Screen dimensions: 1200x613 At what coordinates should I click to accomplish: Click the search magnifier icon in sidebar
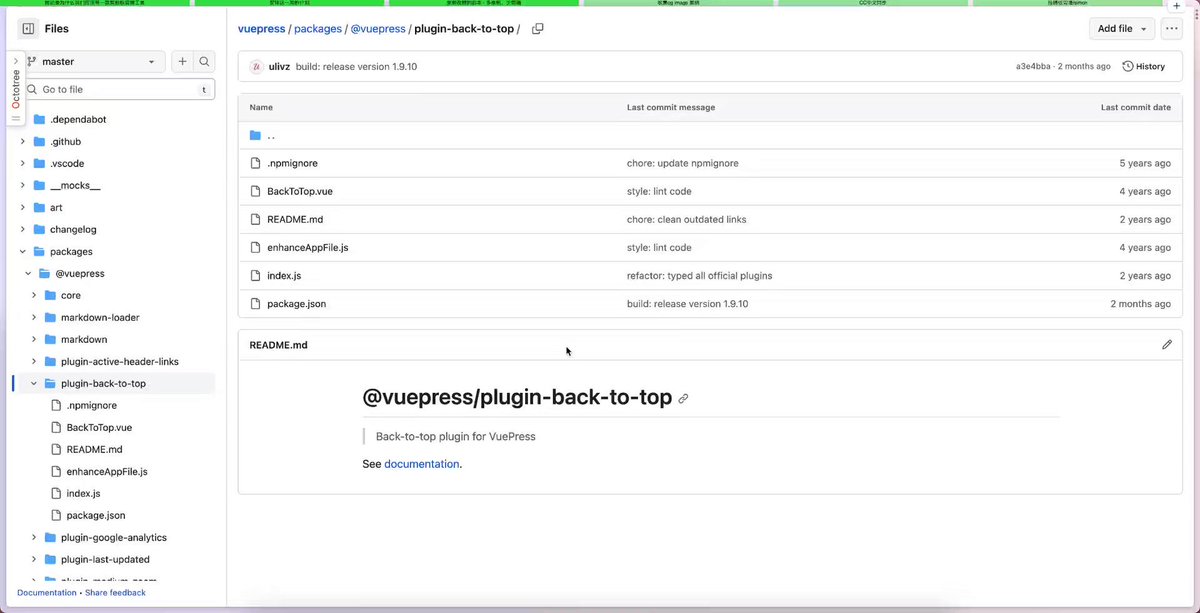(204, 62)
